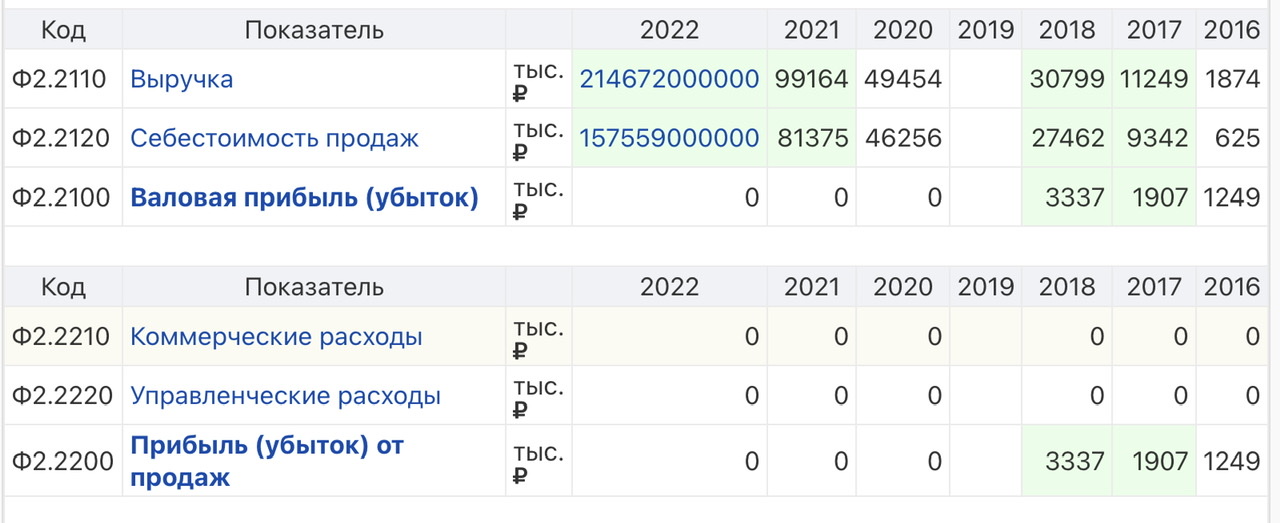This screenshot has height=523, width=1280.
Task: Open Валовая прибыль (убыток) link
Action: (304, 197)
